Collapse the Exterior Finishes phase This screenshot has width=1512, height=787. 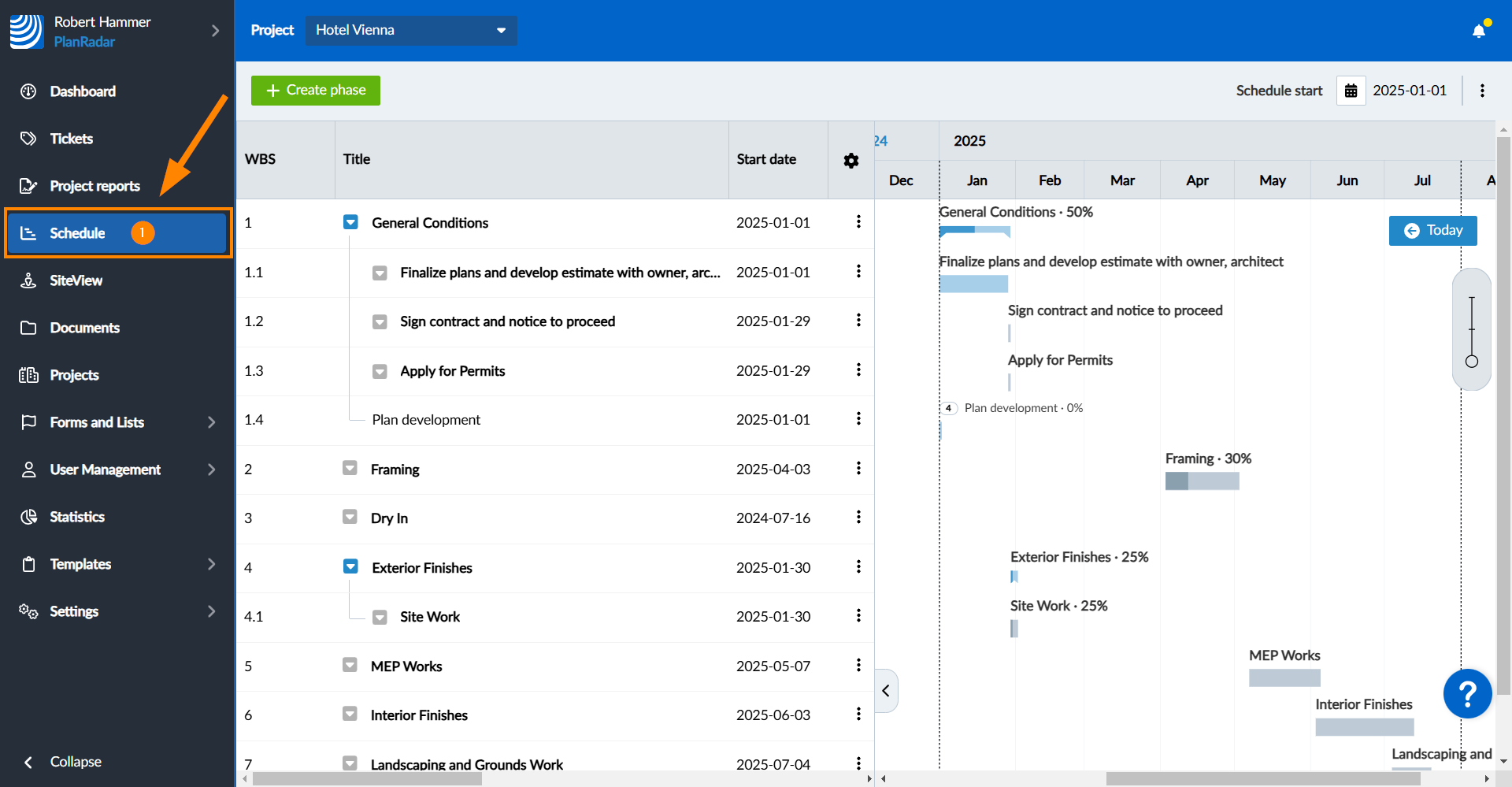coord(350,567)
